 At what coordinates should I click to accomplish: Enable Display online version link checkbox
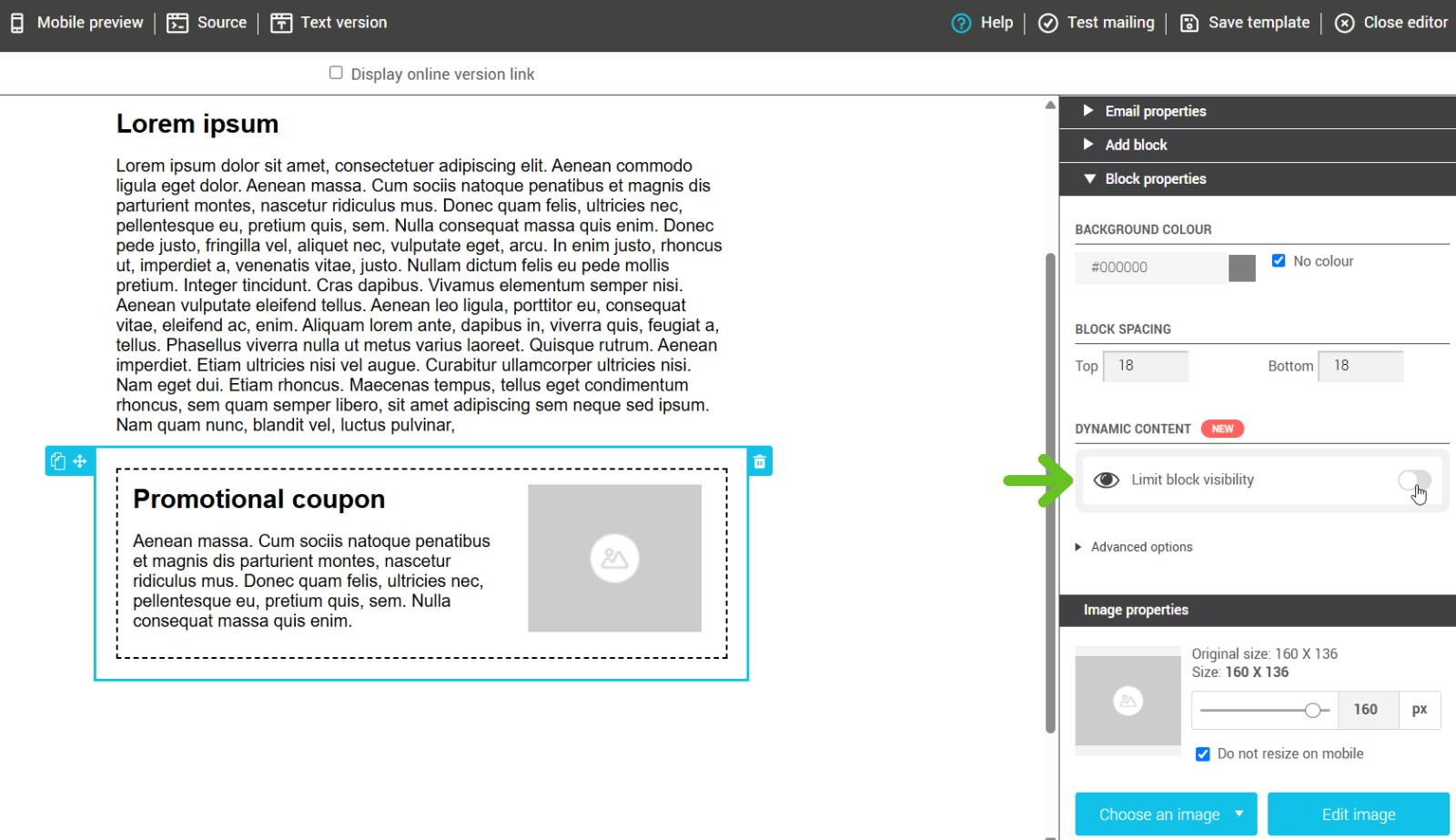[336, 73]
